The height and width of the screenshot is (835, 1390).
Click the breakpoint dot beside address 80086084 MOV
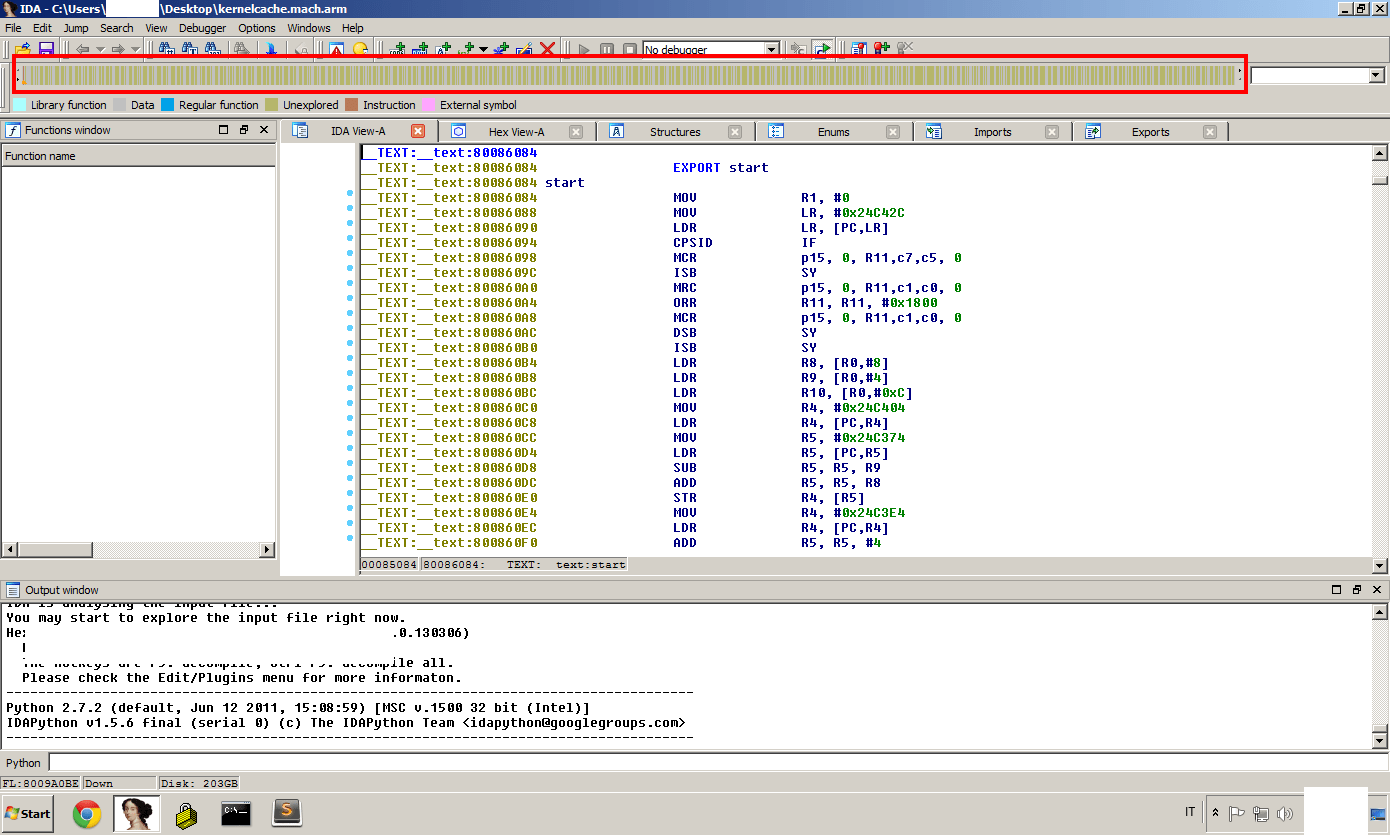[350, 193]
